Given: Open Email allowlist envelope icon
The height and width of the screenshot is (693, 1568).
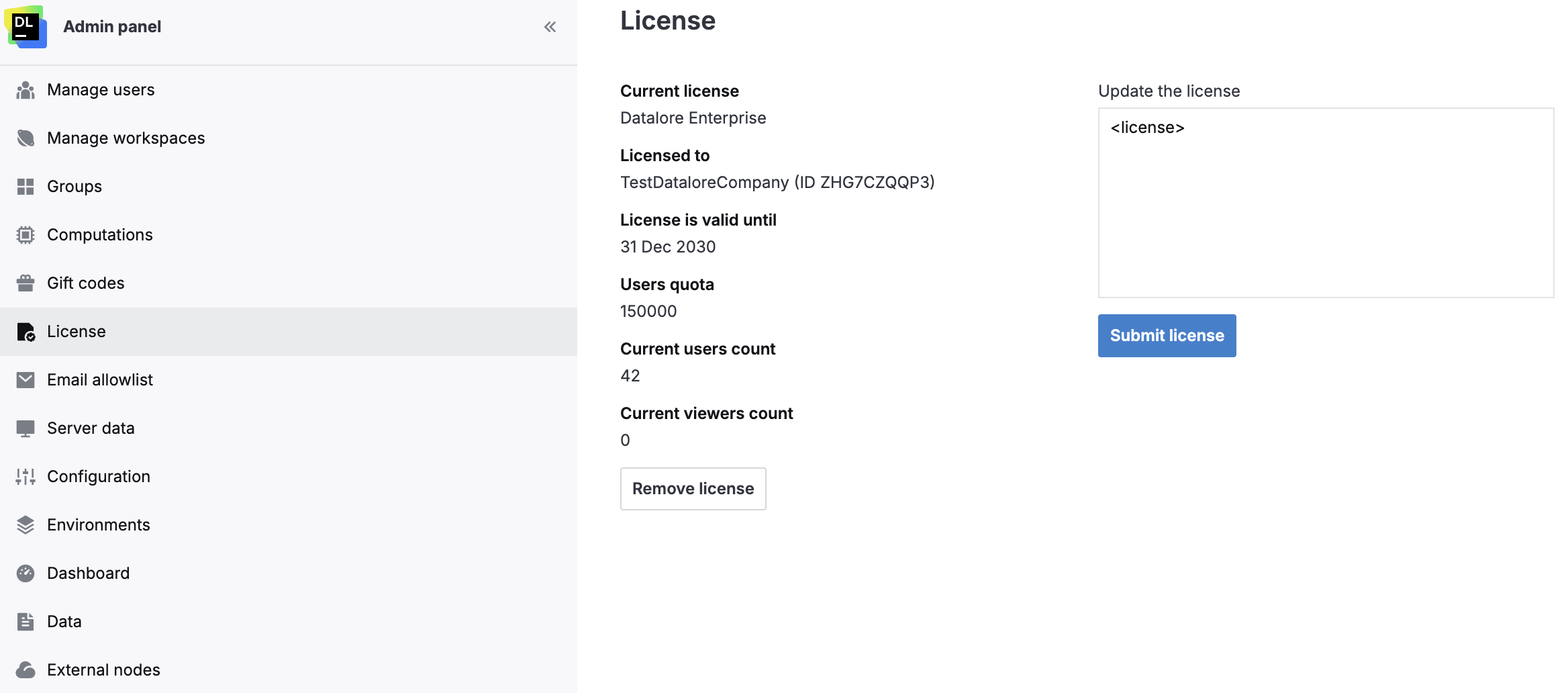Looking at the screenshot, I should click(x=26, y=379).
